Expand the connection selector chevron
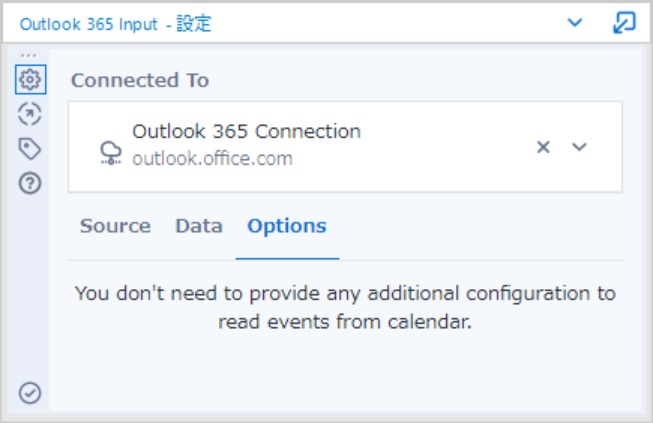 (579, 147)
